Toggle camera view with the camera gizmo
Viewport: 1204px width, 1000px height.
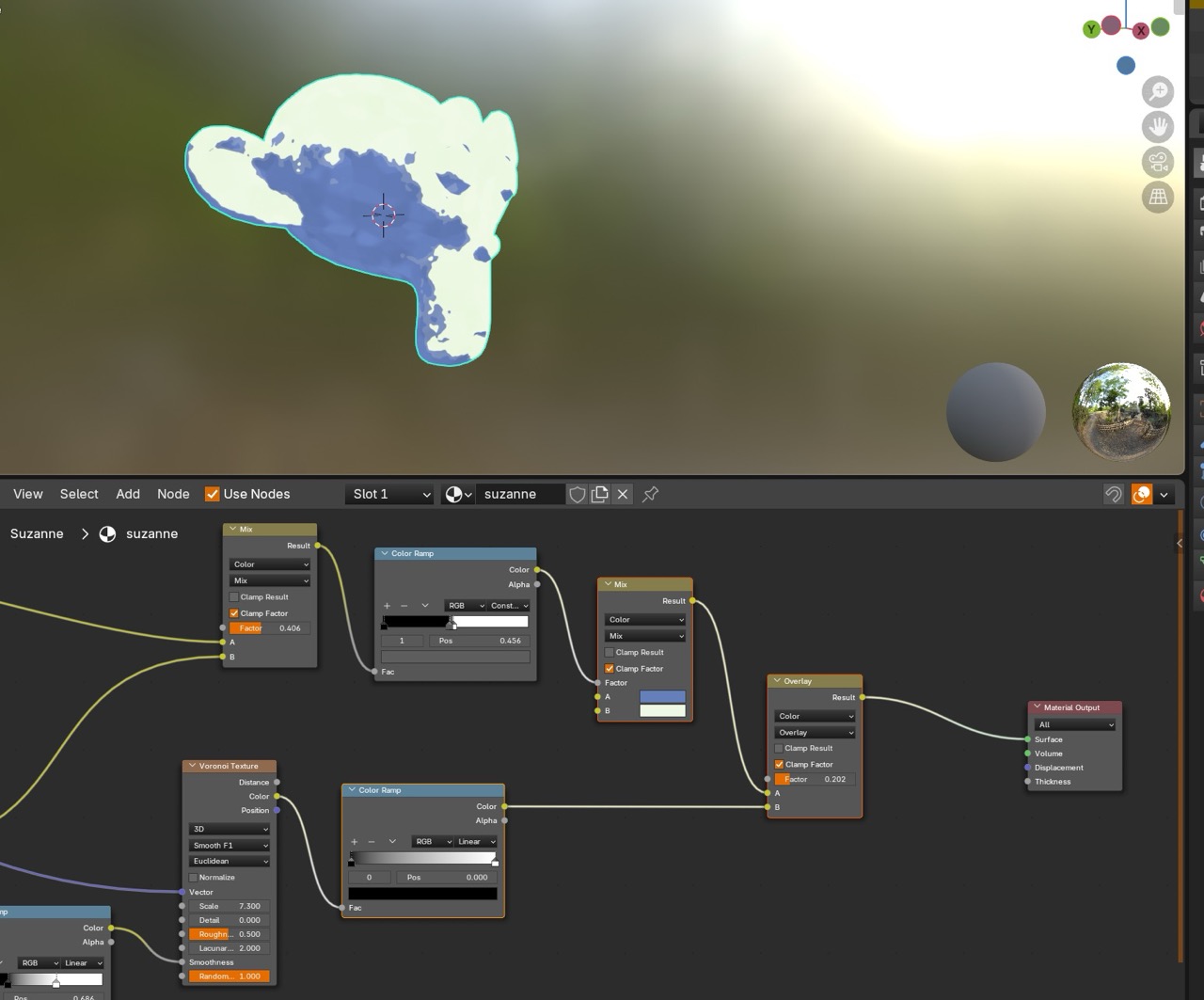tap(1158, 162)
